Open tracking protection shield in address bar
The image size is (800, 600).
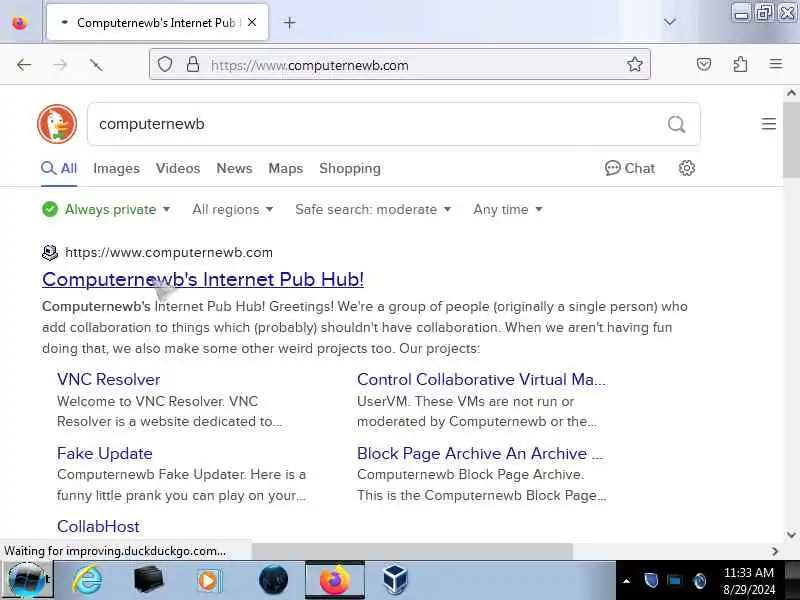165,65
